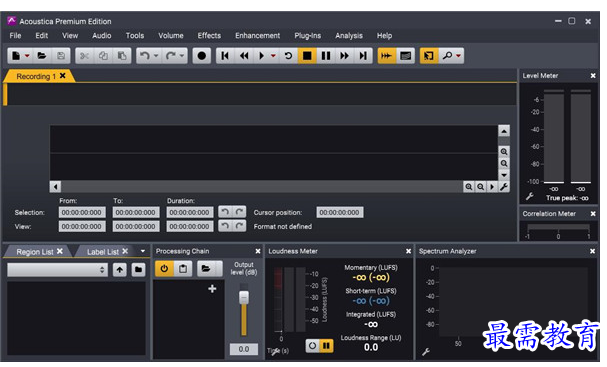Reset the Loudness Meter

312,345
